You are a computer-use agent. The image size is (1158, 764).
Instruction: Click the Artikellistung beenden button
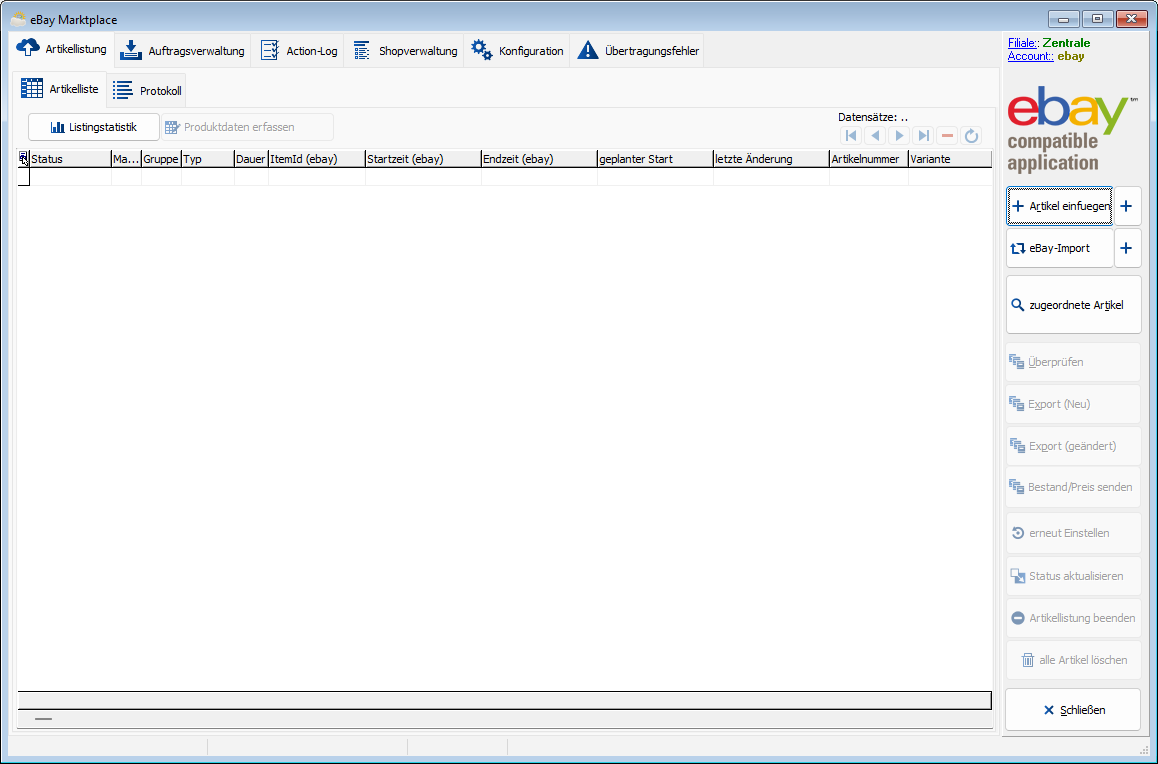(1074, 618)
